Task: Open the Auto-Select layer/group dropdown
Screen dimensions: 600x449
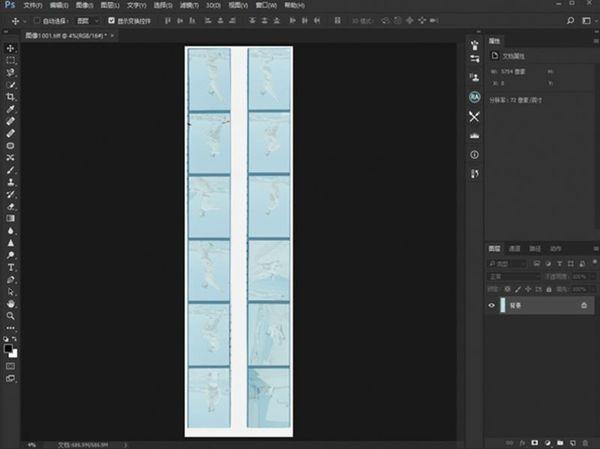Action: click(88, 21)
